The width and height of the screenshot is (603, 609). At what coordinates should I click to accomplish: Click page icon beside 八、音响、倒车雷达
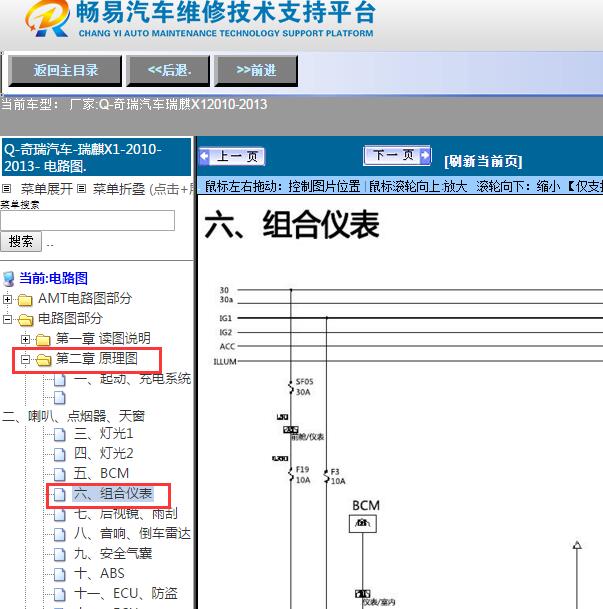click(x=59, y=534)
